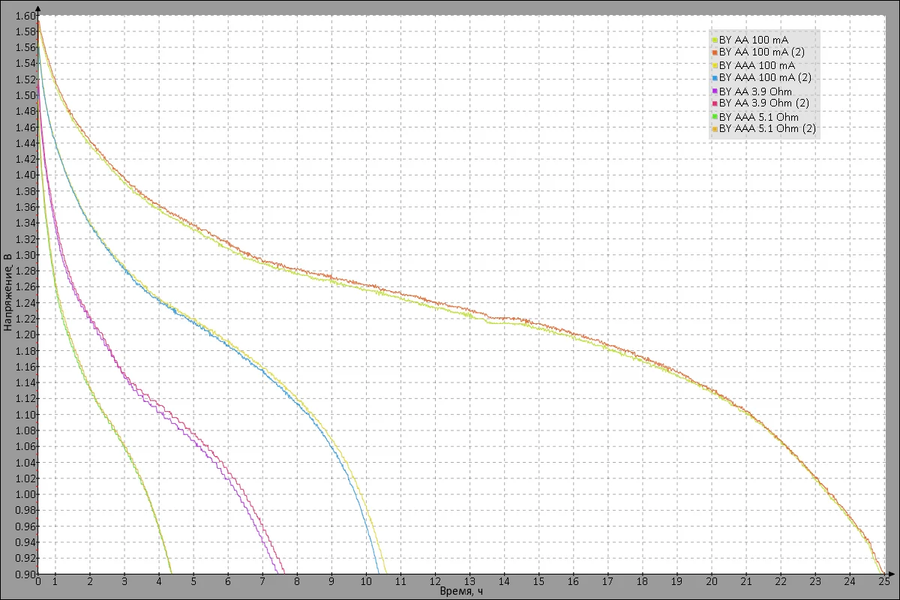Click the 20 tick label on time axis
This screenshot has height=600, width=900.
[711, 582]
